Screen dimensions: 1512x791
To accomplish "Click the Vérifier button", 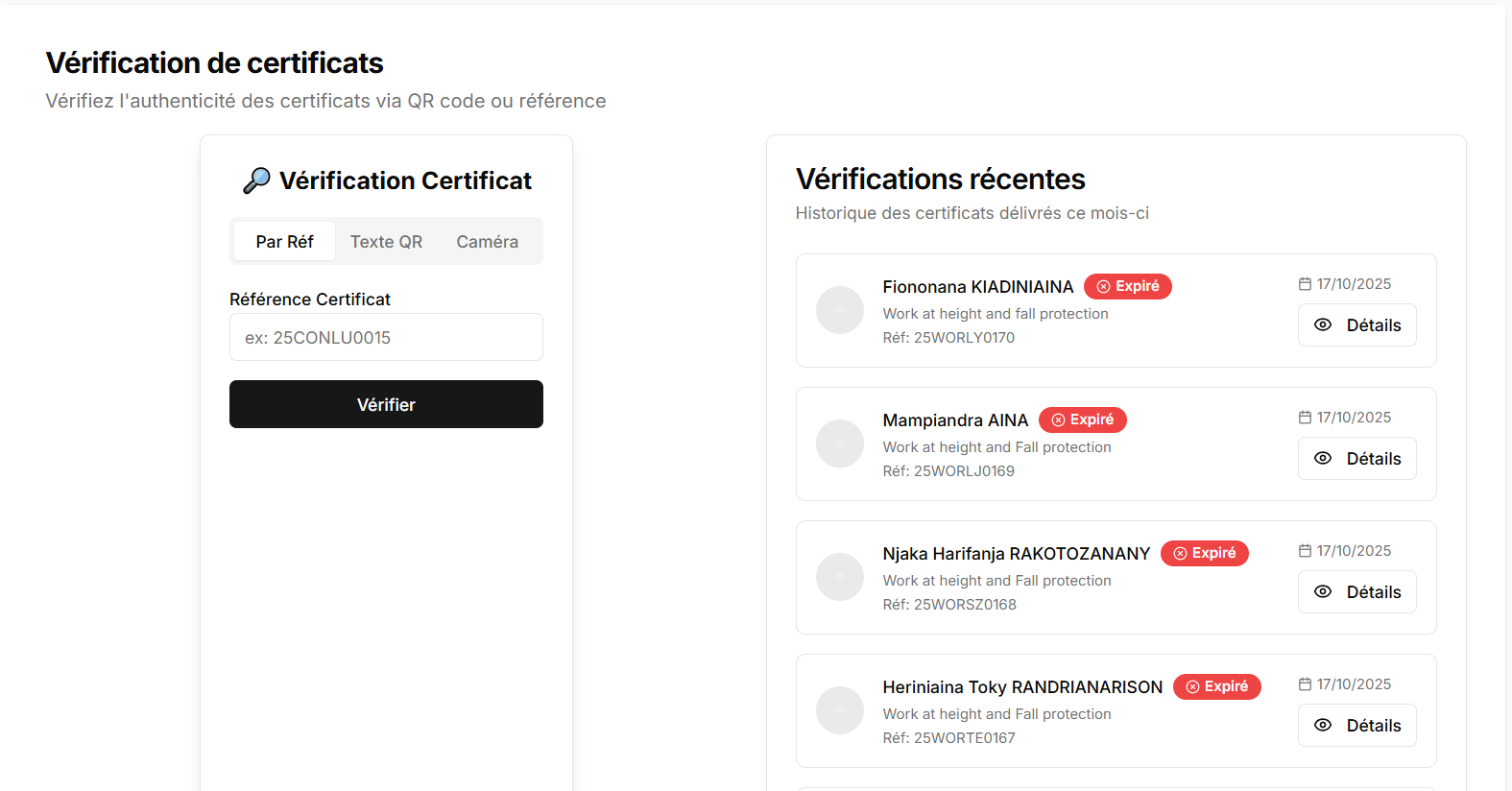I will pyautogui.click(x=386, y=404).
